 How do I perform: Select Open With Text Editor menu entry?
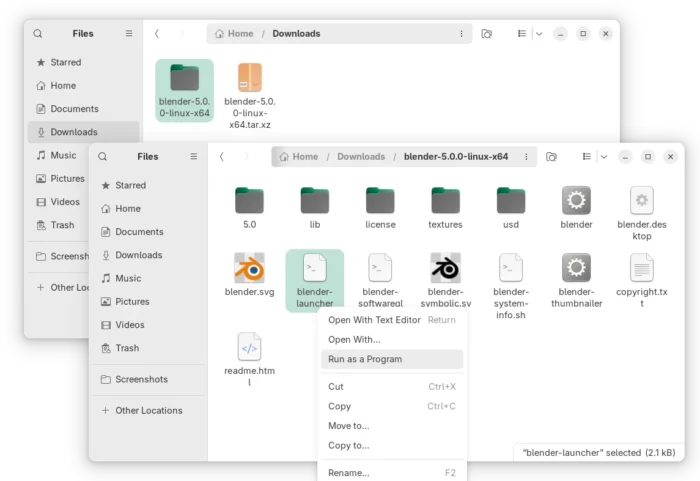coord(374,320)
